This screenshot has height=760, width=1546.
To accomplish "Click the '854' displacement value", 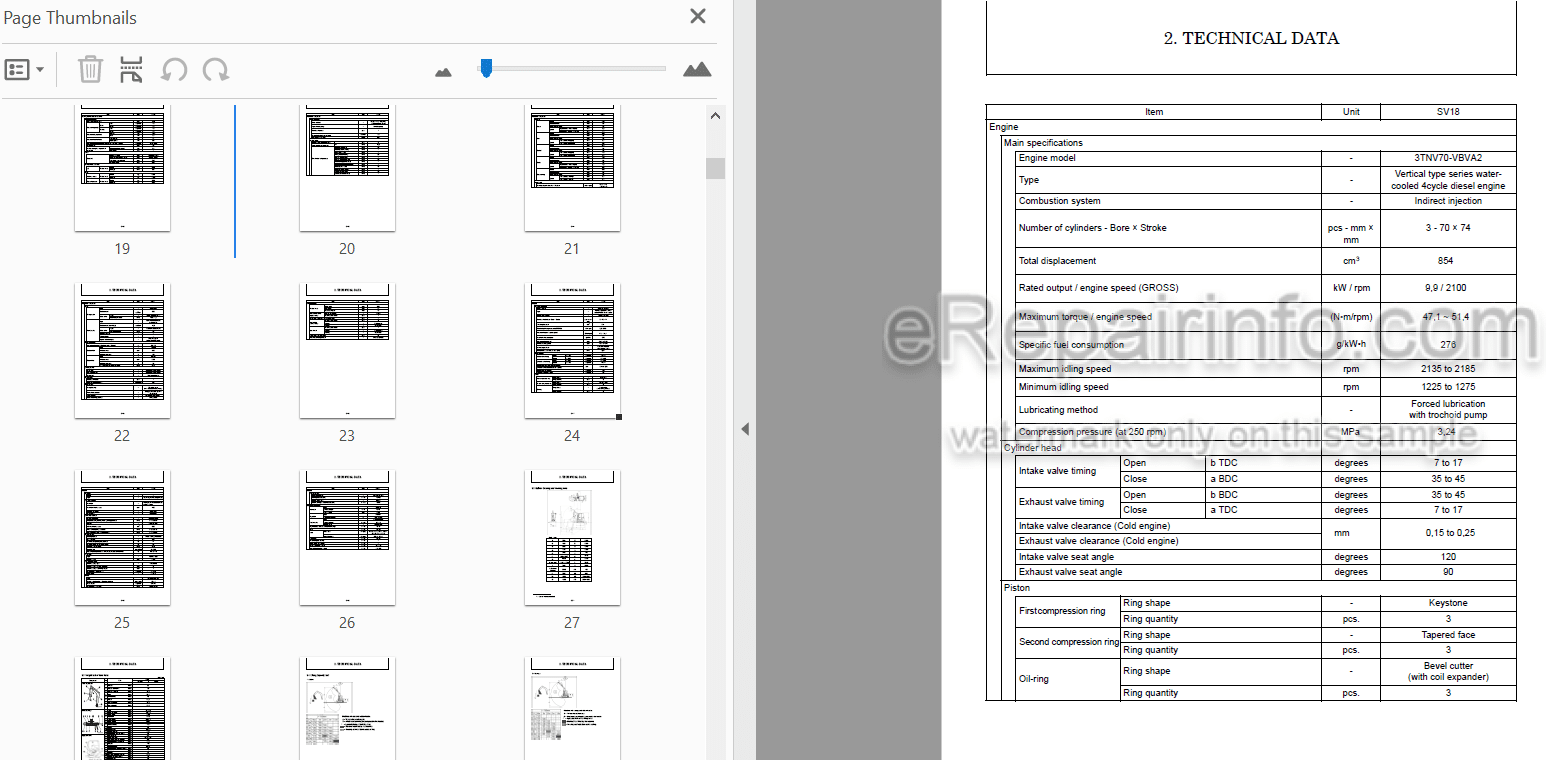I will click(x=1446, y=261).
